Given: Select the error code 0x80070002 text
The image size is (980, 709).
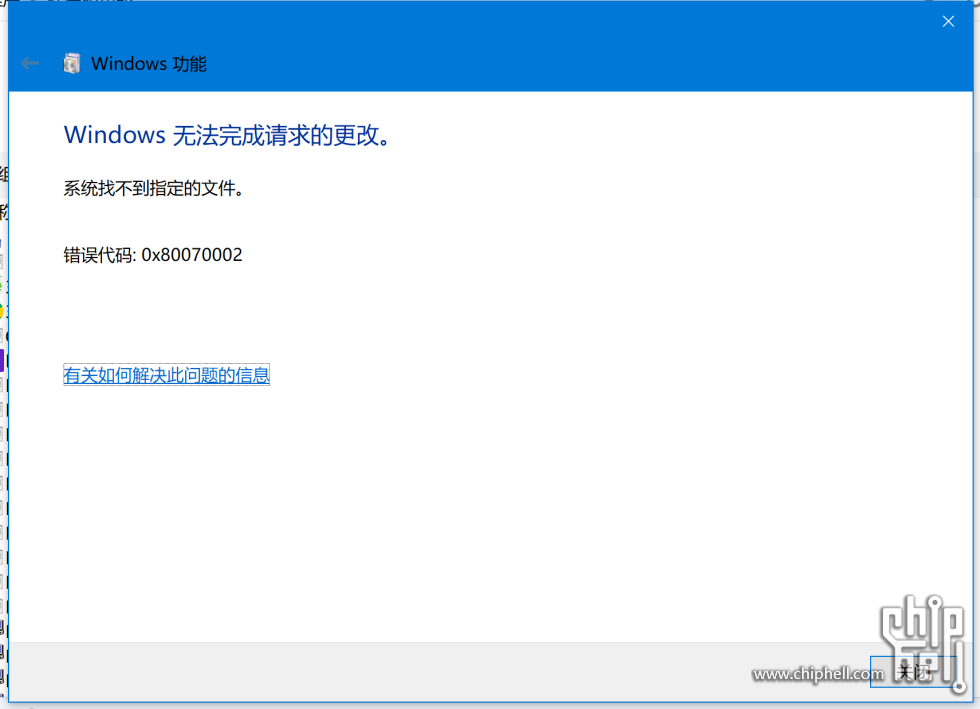Looking at the screenshot, I should pyautogui.click(x=192, y=254).
